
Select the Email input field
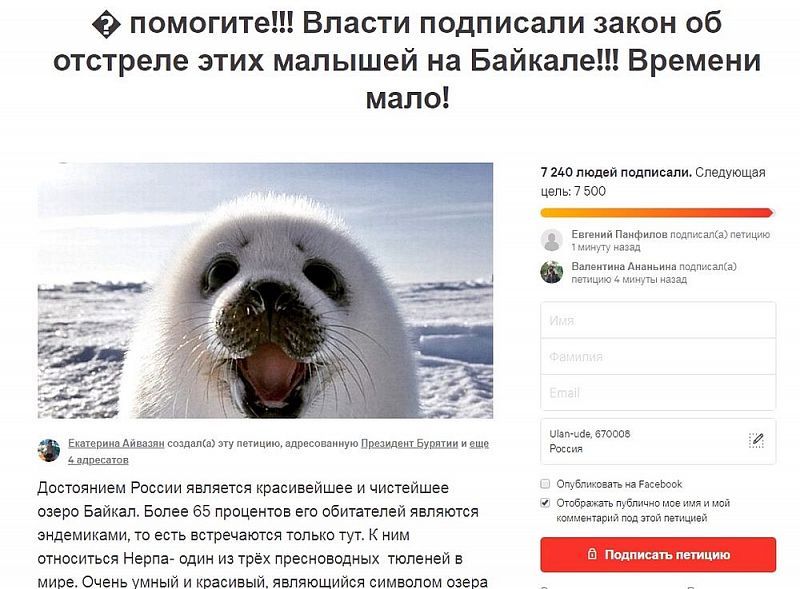[658, 392]
